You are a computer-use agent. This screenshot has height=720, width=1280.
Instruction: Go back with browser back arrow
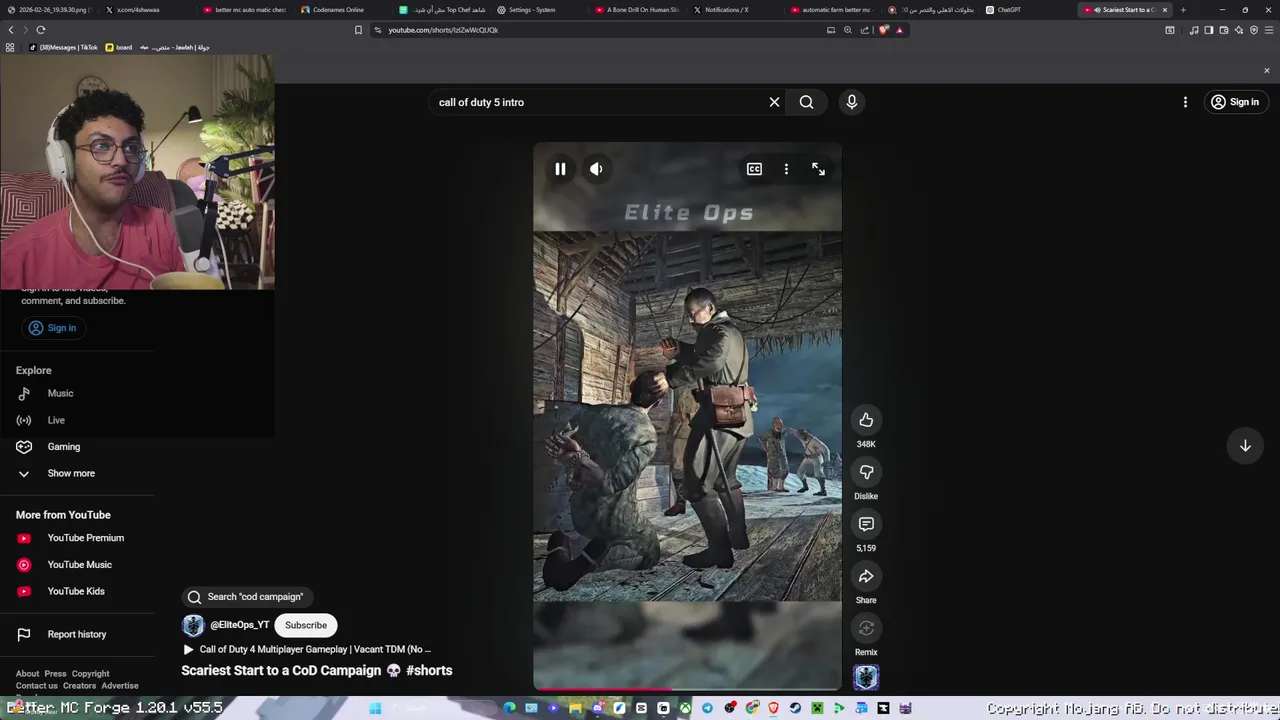(11, 30)
